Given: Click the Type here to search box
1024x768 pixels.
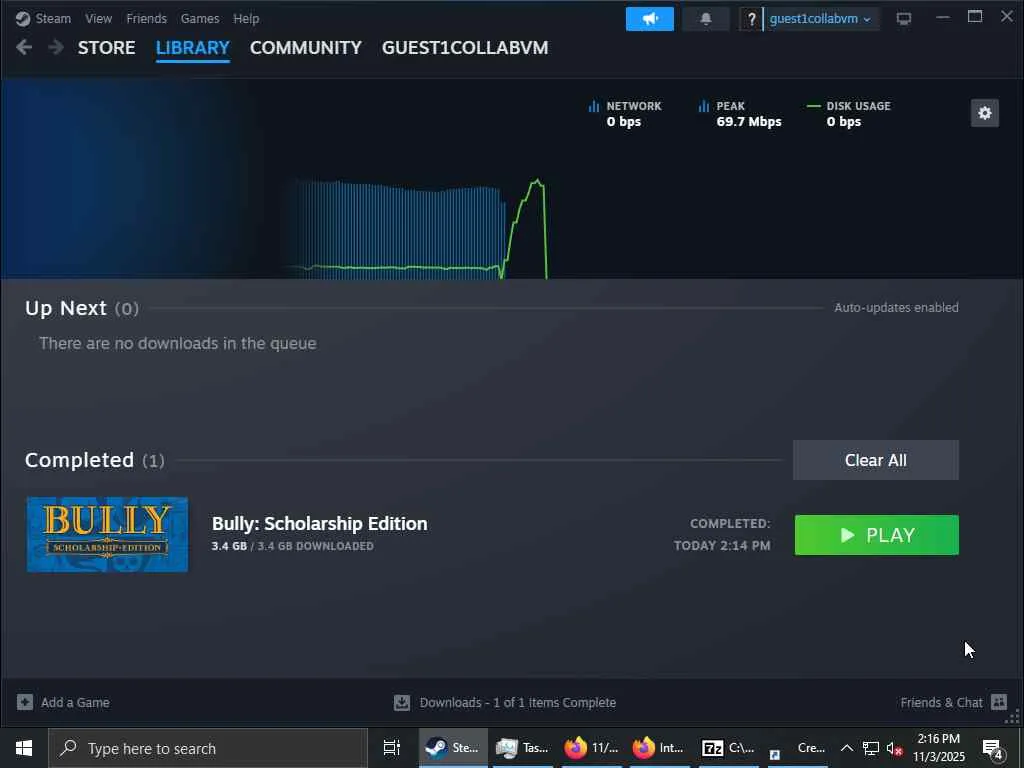Looking at the screenshot, I should coord(208,748).
